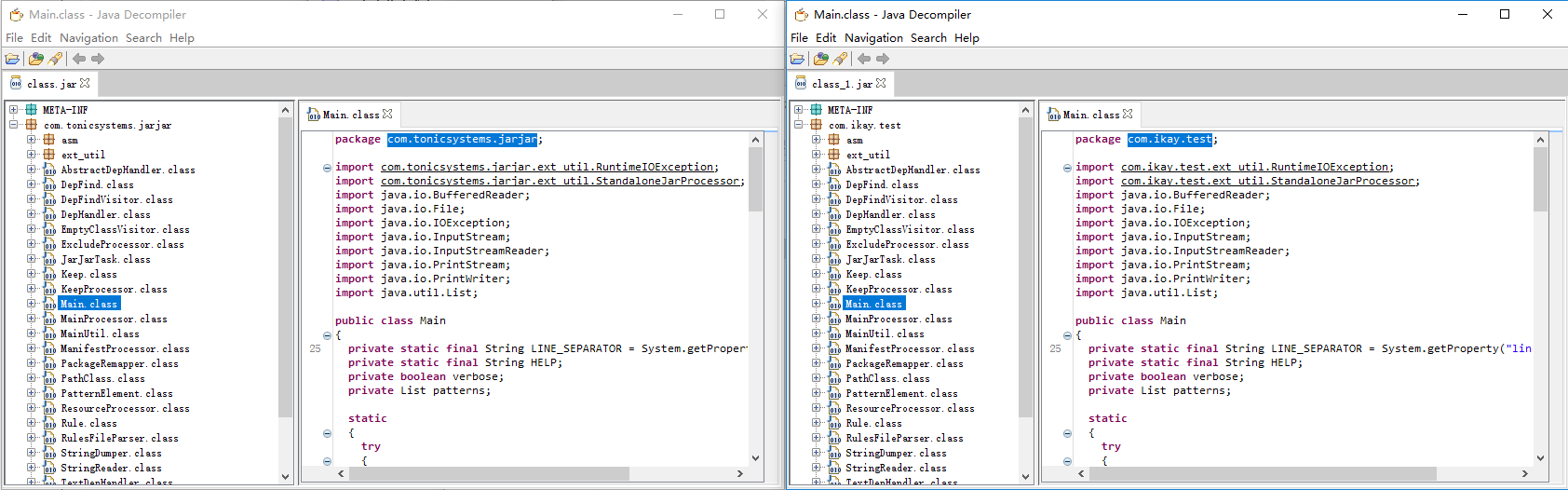Collapse class body fold marker in right editor
The width and height of the screenshot is (1568, 490).
(1067, 335)
